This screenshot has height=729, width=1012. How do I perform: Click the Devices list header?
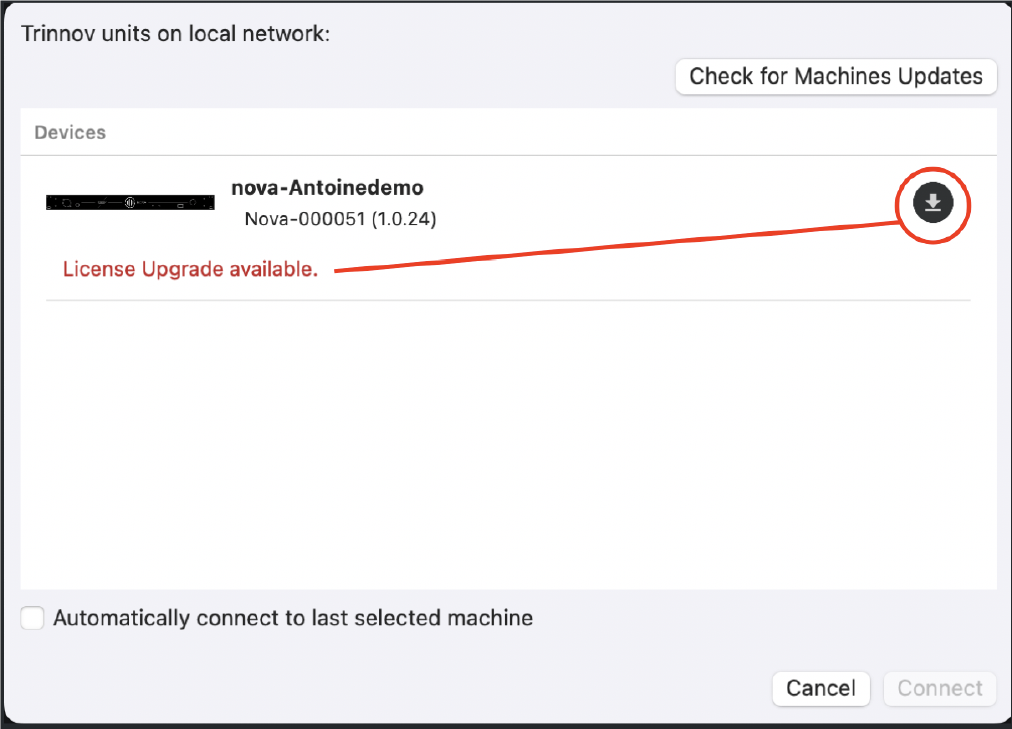[70, 132]
